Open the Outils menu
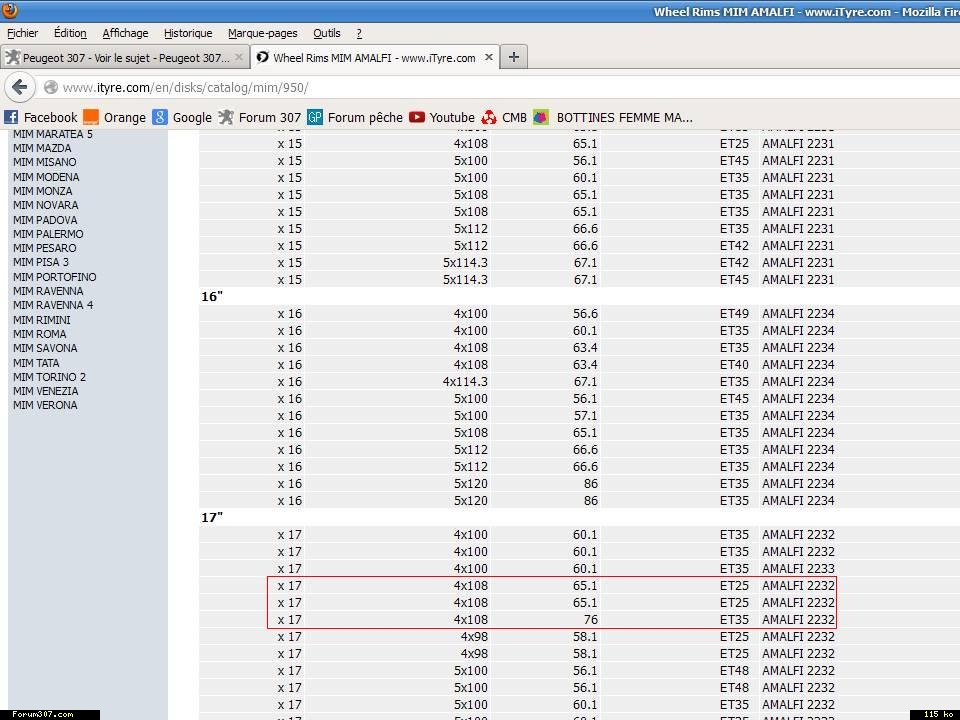Viewport: 960px width, 720px height. (x=326, y=33)
